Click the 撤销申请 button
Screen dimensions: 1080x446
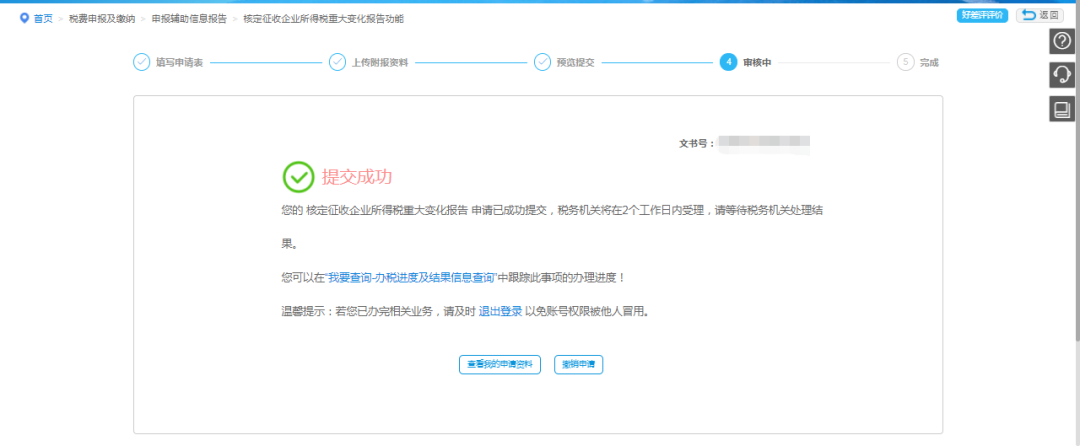(x=579, y=365)
